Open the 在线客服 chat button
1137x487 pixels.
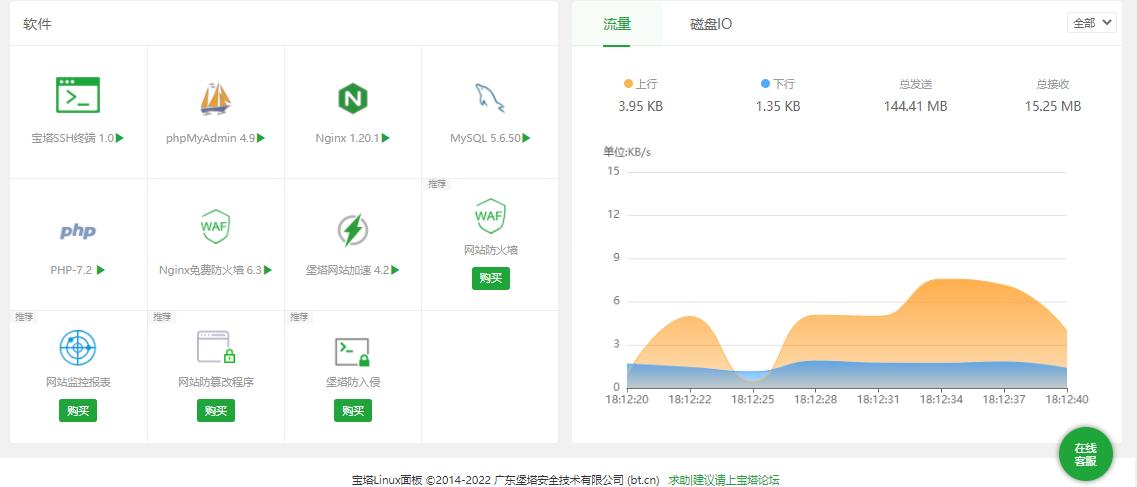click(x=1086, y=454)
